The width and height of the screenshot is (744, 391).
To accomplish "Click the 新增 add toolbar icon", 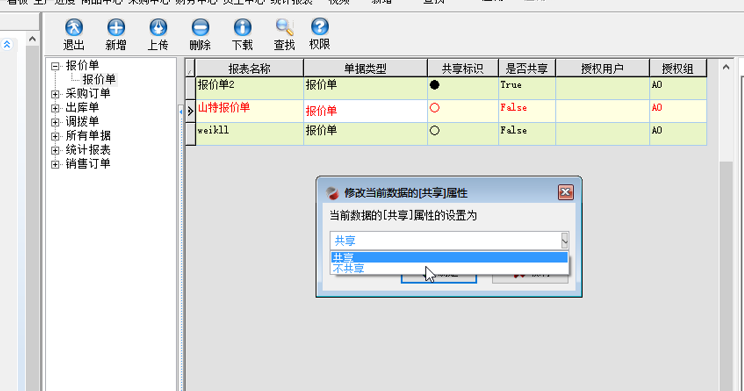I will (116, 28).
